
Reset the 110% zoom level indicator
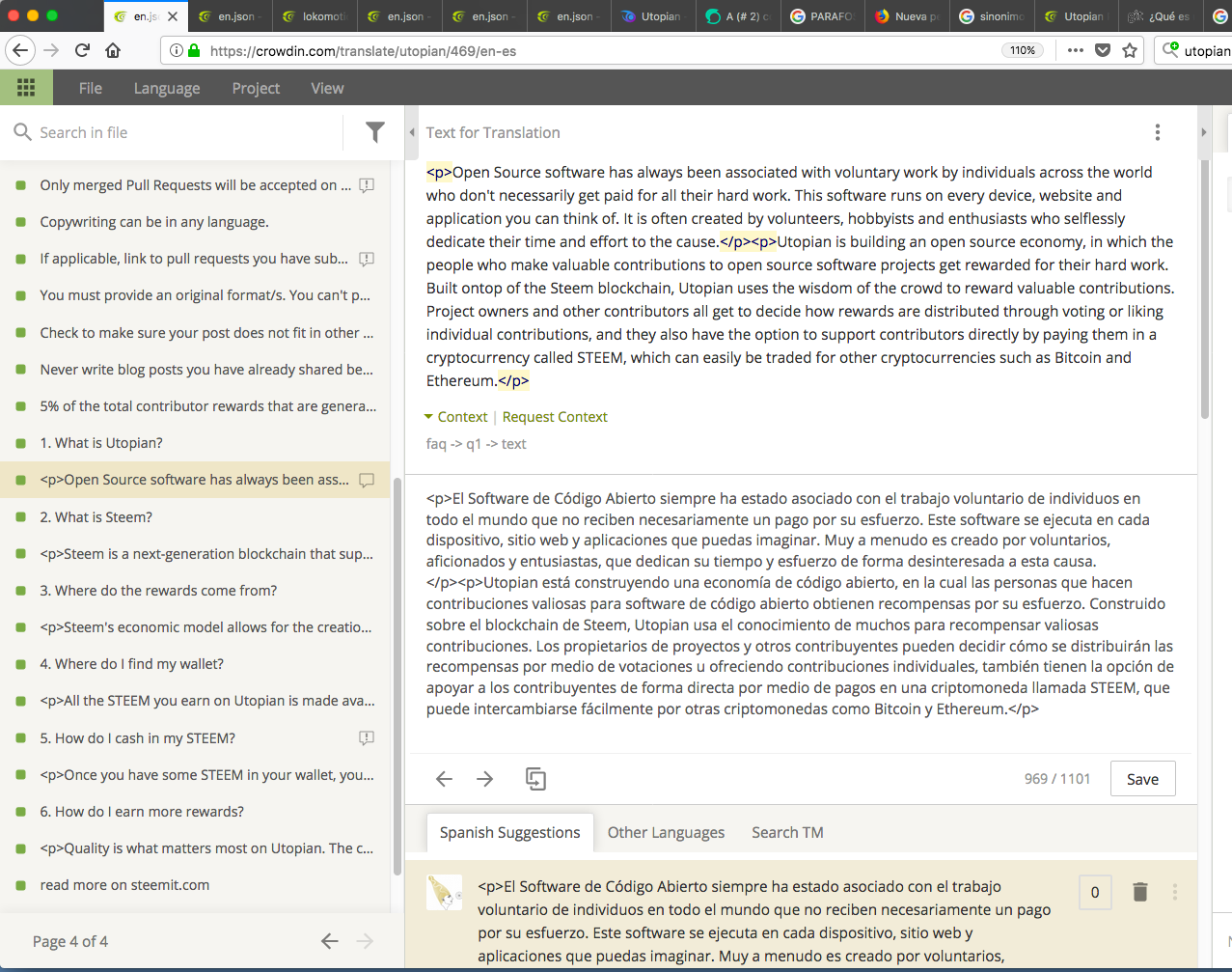[x=1023, y=50]
